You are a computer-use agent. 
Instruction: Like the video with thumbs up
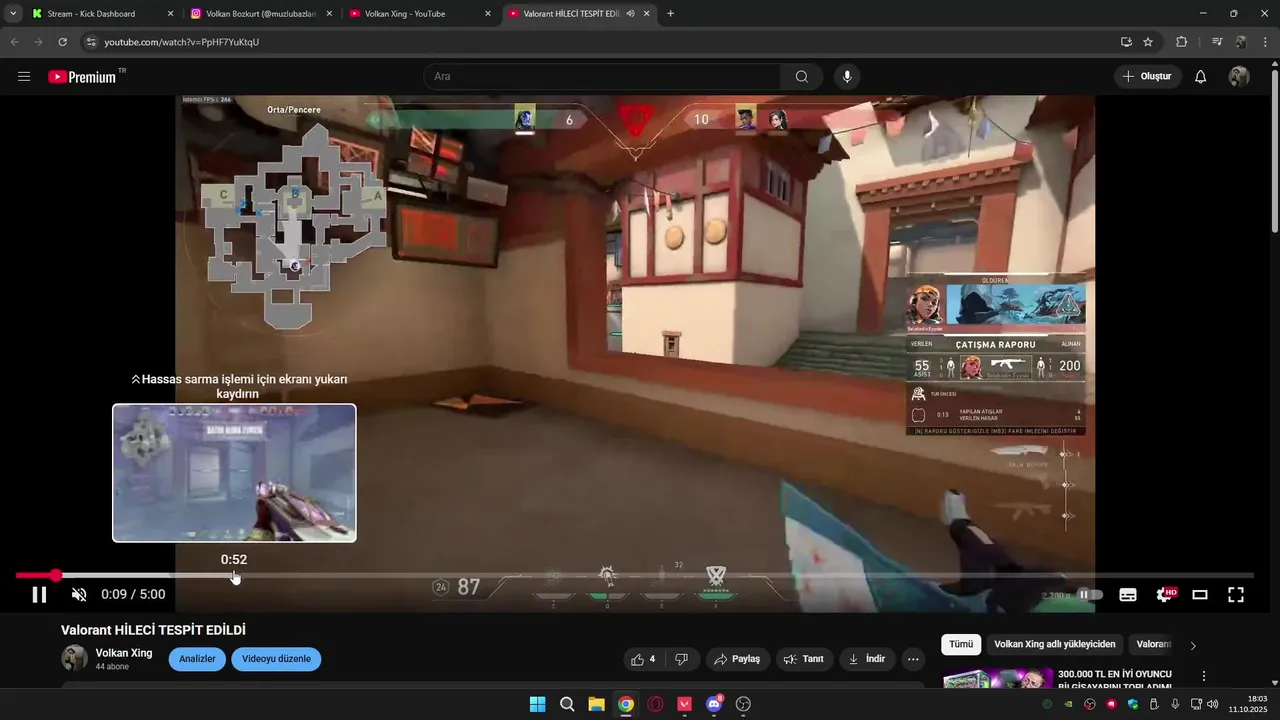click(643, 659)
